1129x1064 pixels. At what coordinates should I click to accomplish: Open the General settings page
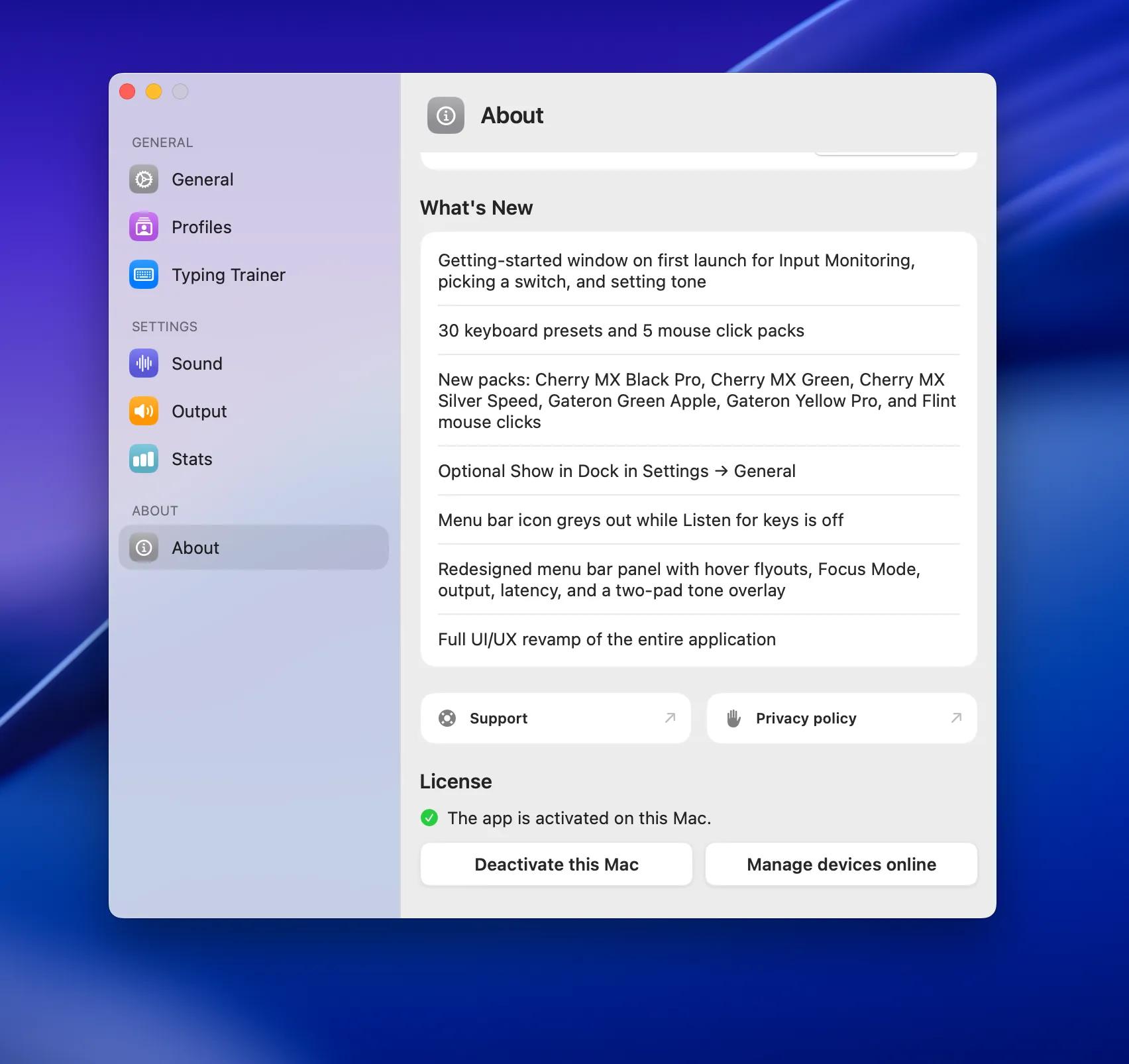click(254, 179)
